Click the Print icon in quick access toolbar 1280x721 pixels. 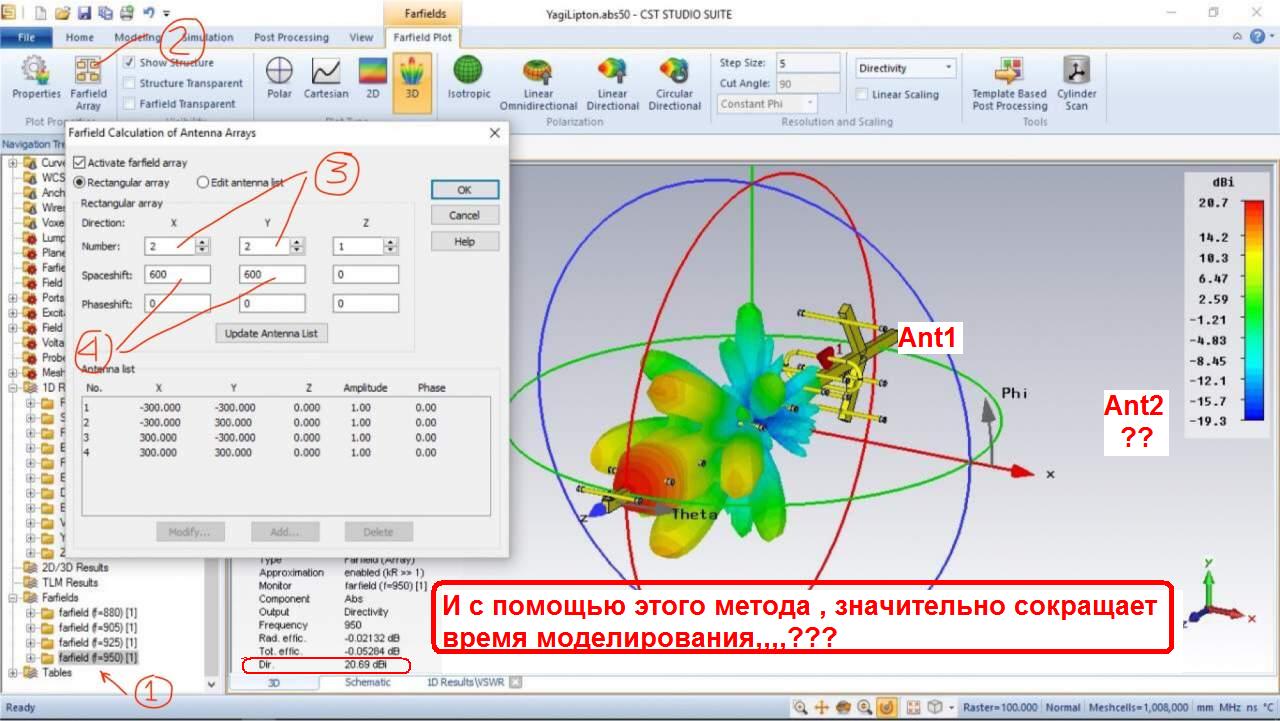tap(126, 13)
